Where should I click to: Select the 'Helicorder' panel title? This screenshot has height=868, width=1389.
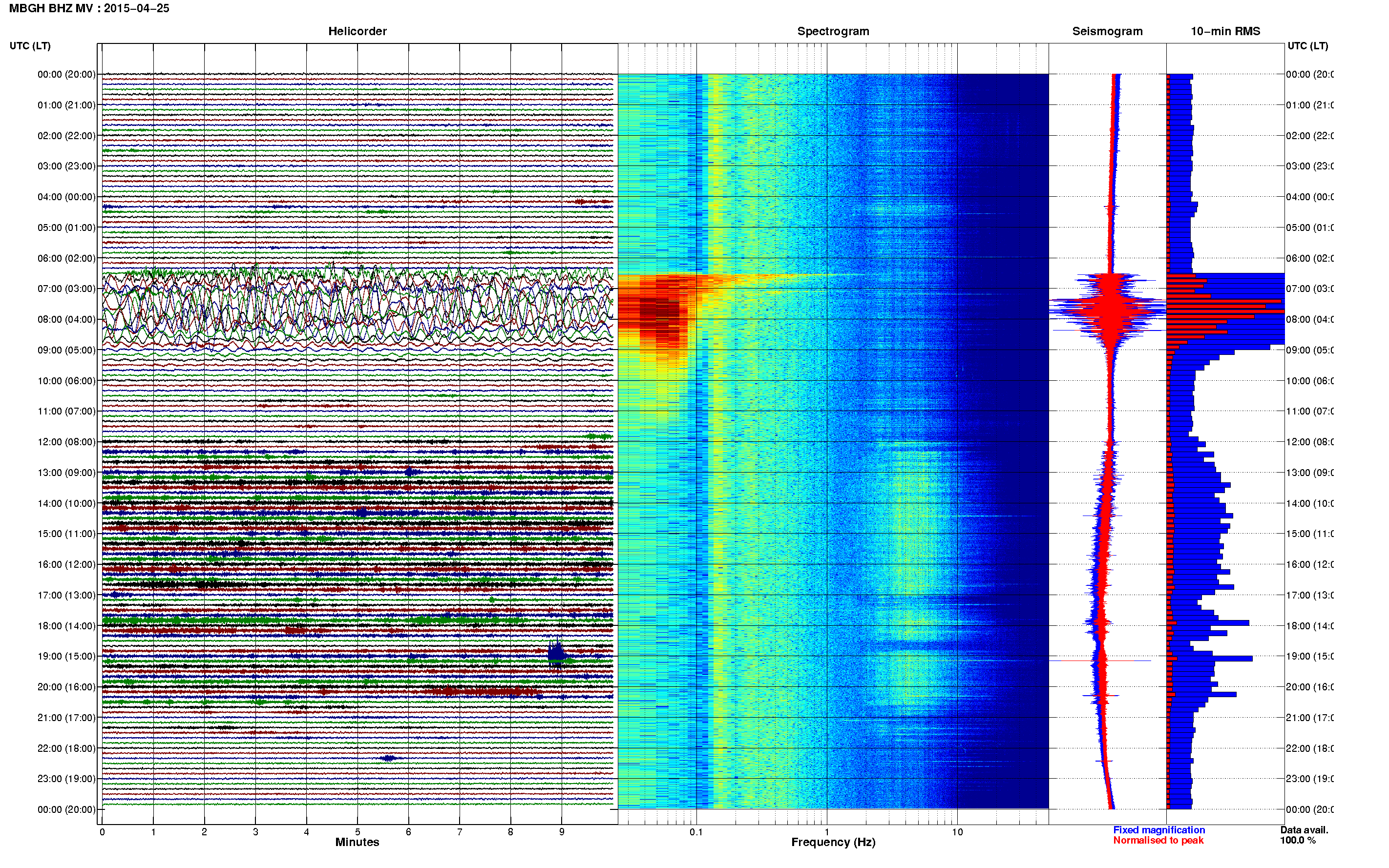pyautogui.click(x=357, y=31)
